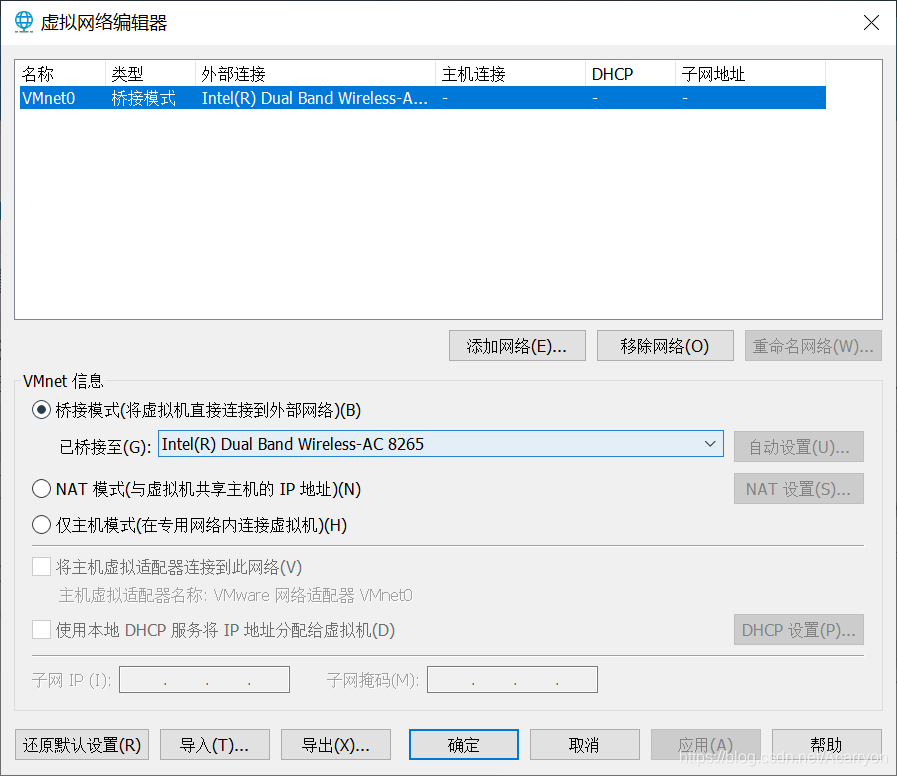Toggle 将主机虚拟适配器连接到此网络 checkbox

coord(41,567)
